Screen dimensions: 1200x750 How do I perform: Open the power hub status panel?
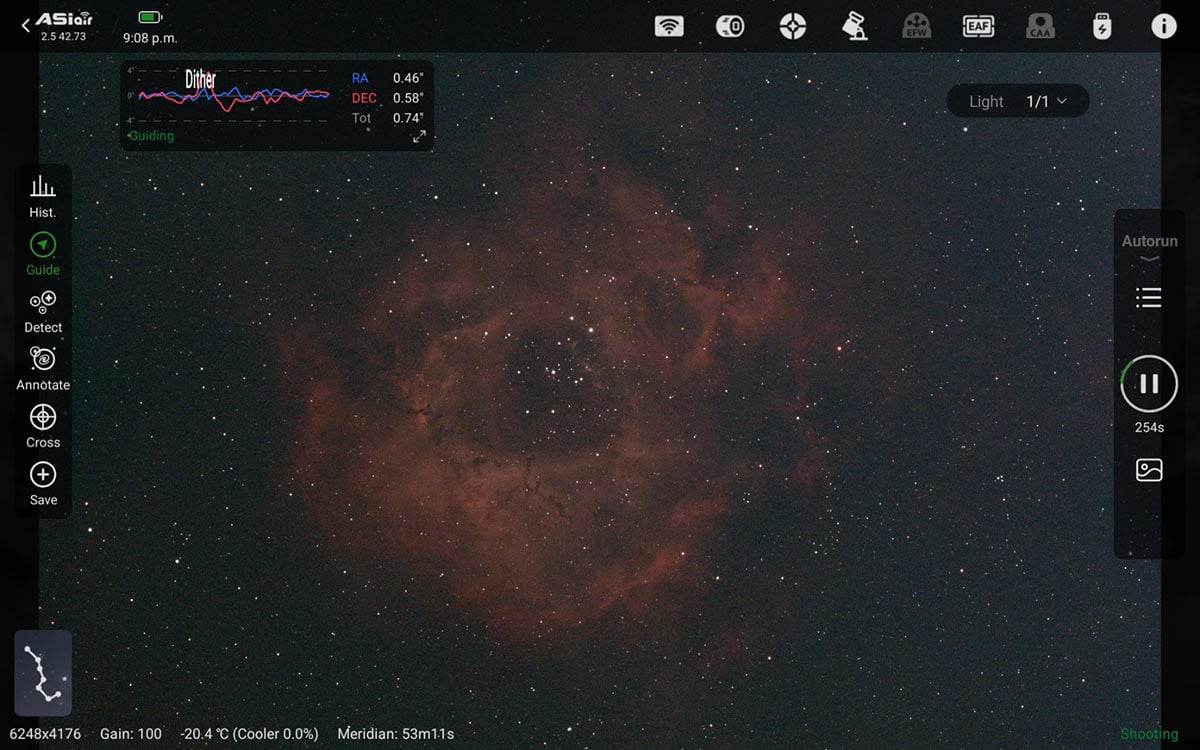coord(1102,26)
